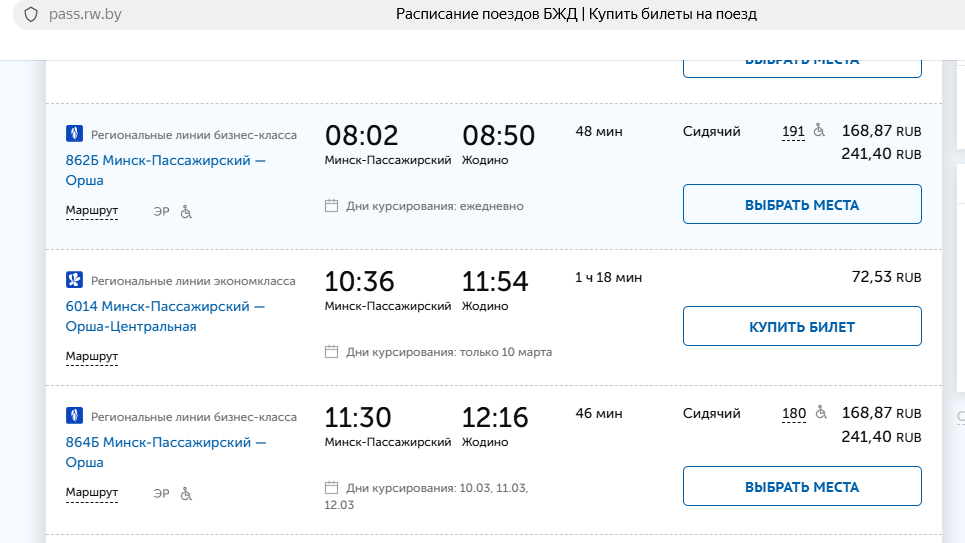Click 'Минск-Пассажирский' under 10:36
Viewport: 965px width, 543px height.
pyautogui.click(x=388, y=306)
